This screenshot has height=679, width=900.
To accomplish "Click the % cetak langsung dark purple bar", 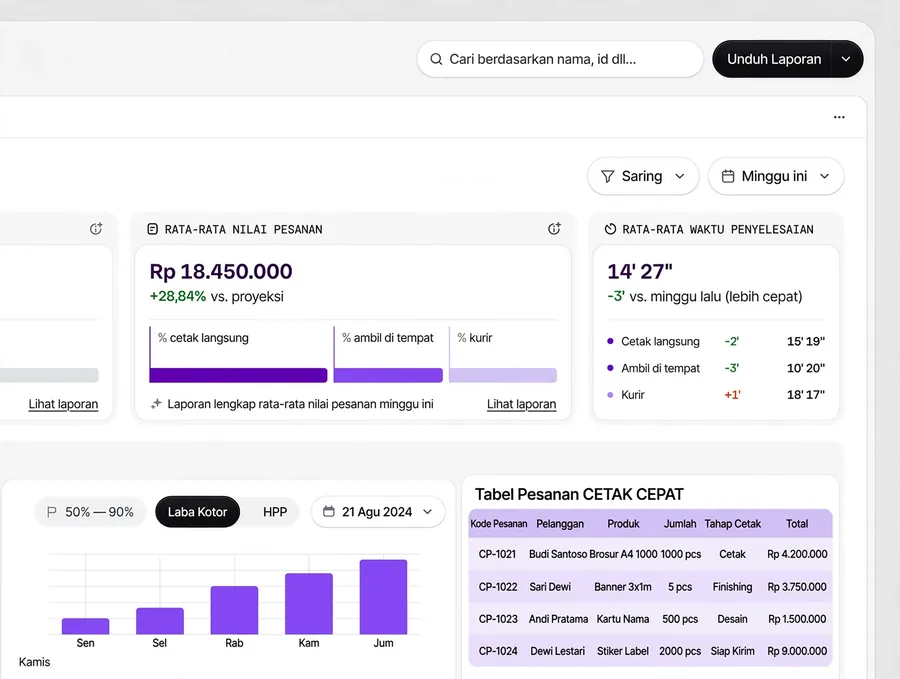I will [x=238, y=375].
